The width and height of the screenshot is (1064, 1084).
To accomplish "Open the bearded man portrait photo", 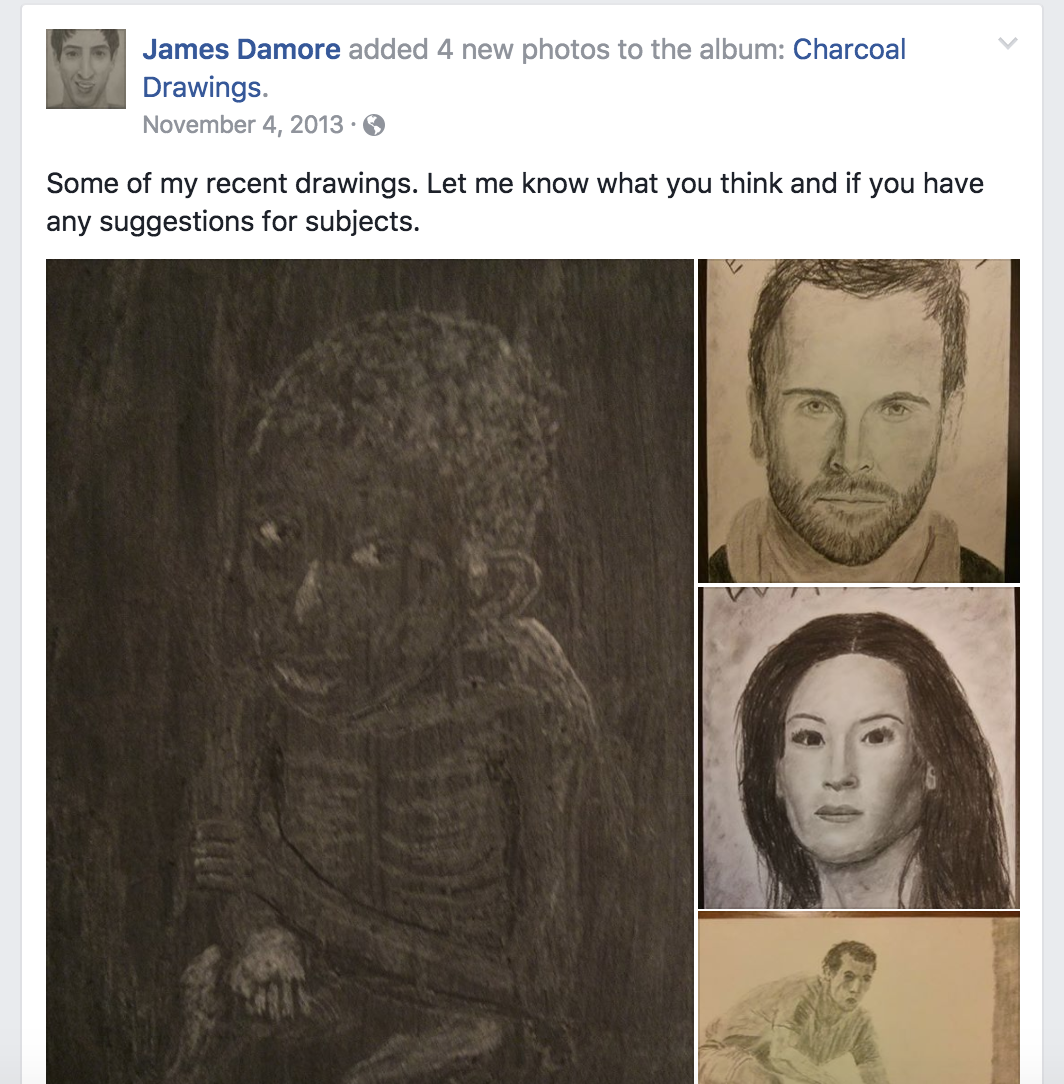I will 859,420.
